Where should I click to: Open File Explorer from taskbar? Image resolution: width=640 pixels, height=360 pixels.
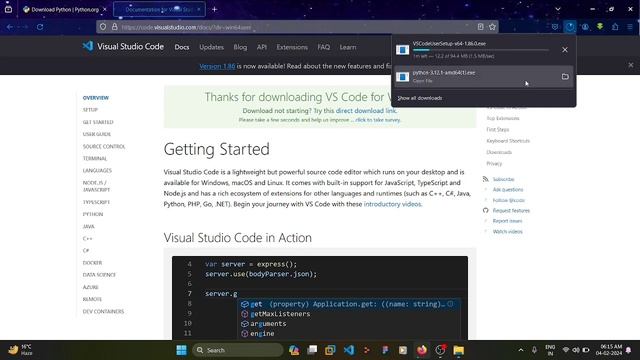[x=458, y=350]
